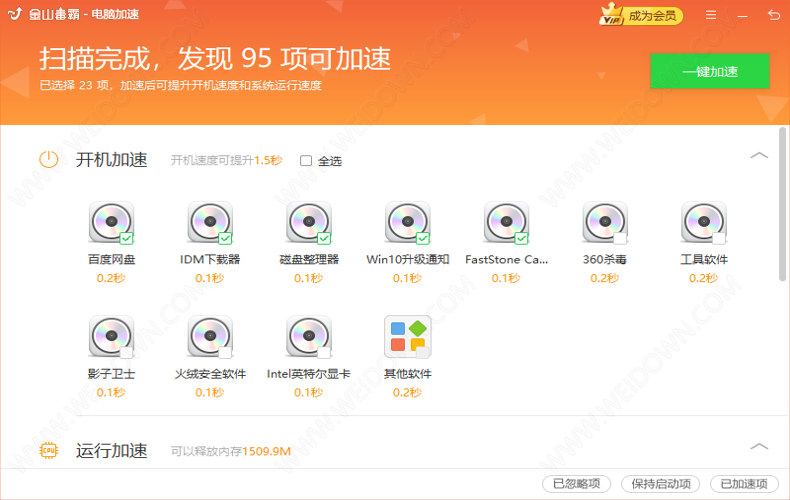The width and height of the screenshot is (790, 500).
Task: Click the FastStone Capture disc icon
Action: 506,222
